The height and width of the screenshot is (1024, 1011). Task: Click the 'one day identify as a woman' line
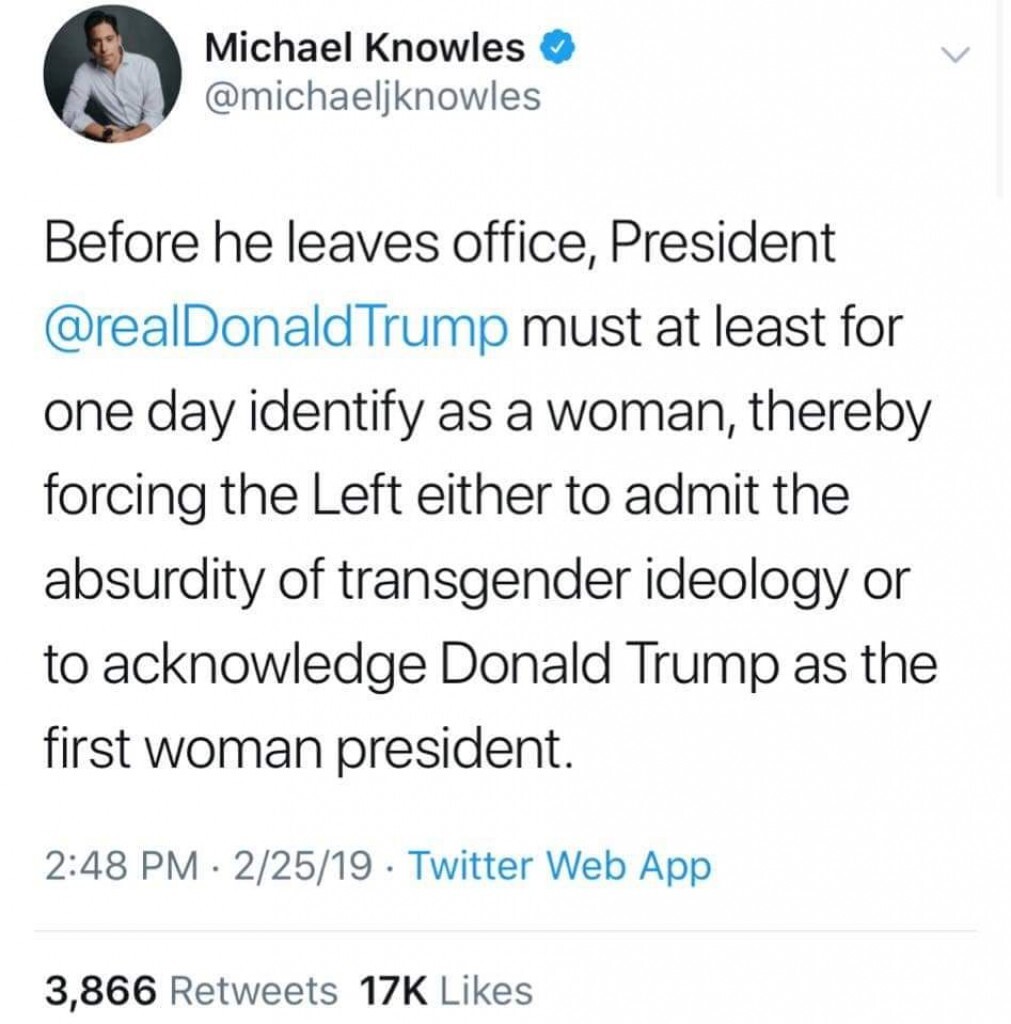coord(488,413)
